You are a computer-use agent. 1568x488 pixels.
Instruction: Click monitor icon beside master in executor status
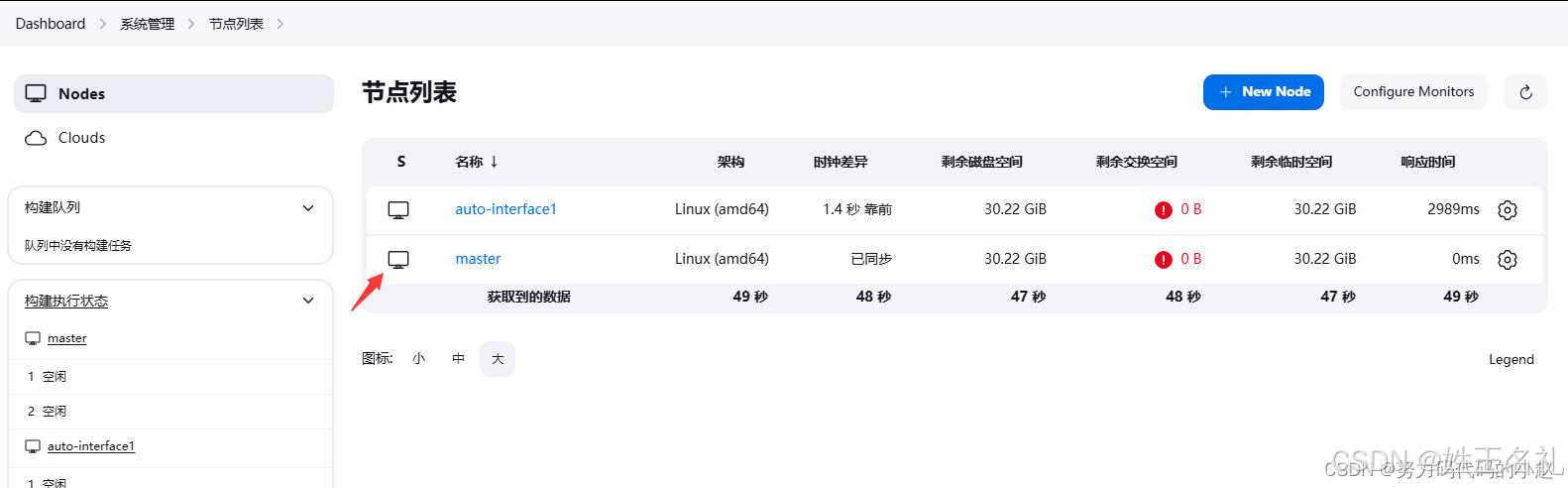[33, 338]
